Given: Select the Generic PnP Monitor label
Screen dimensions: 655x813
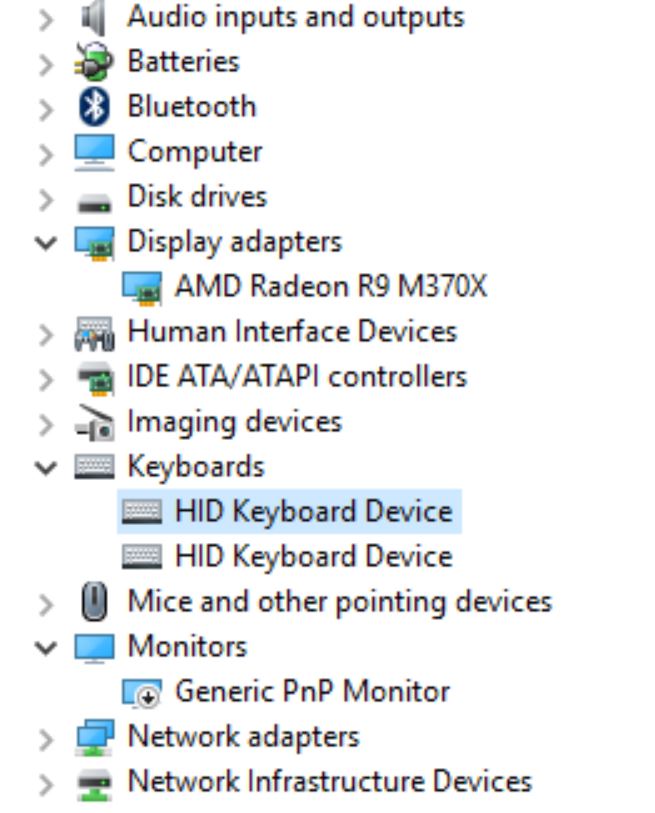Looking at the screenshot, I should click(312, 692).
